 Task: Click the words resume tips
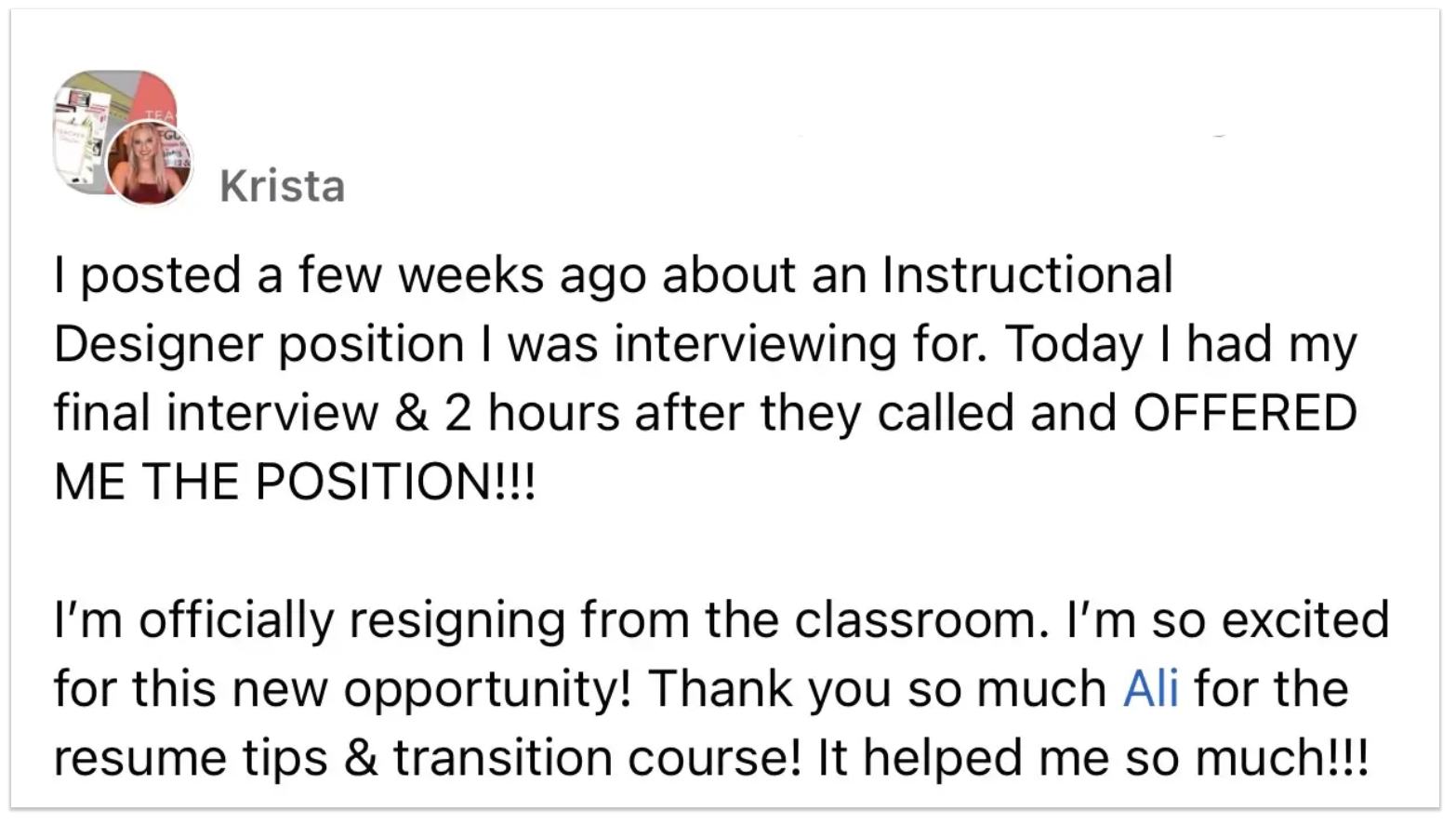click(190, 758)
